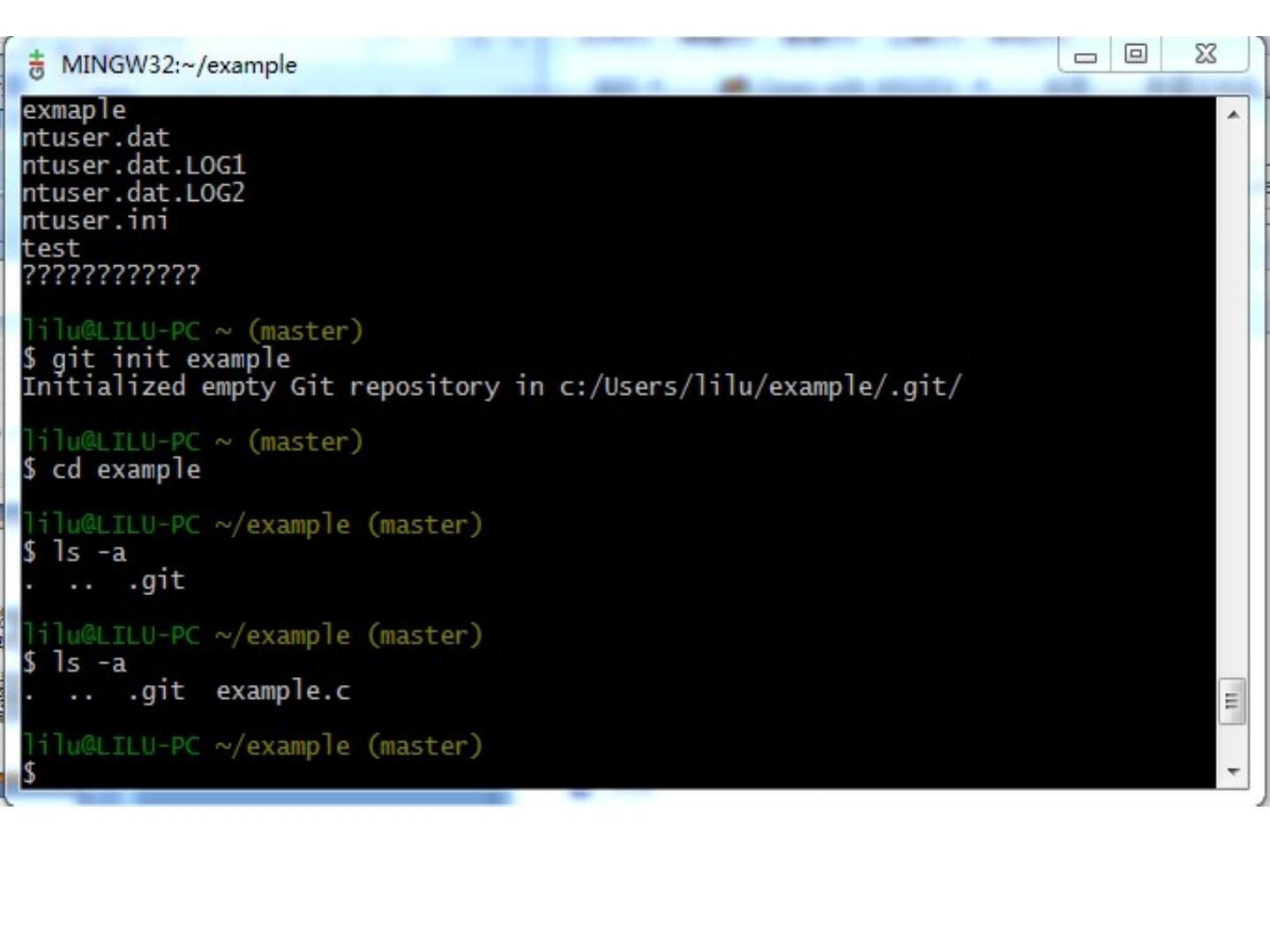
Task: Maximize the MINGW32 terminal window
Action: pos(1136,55)
